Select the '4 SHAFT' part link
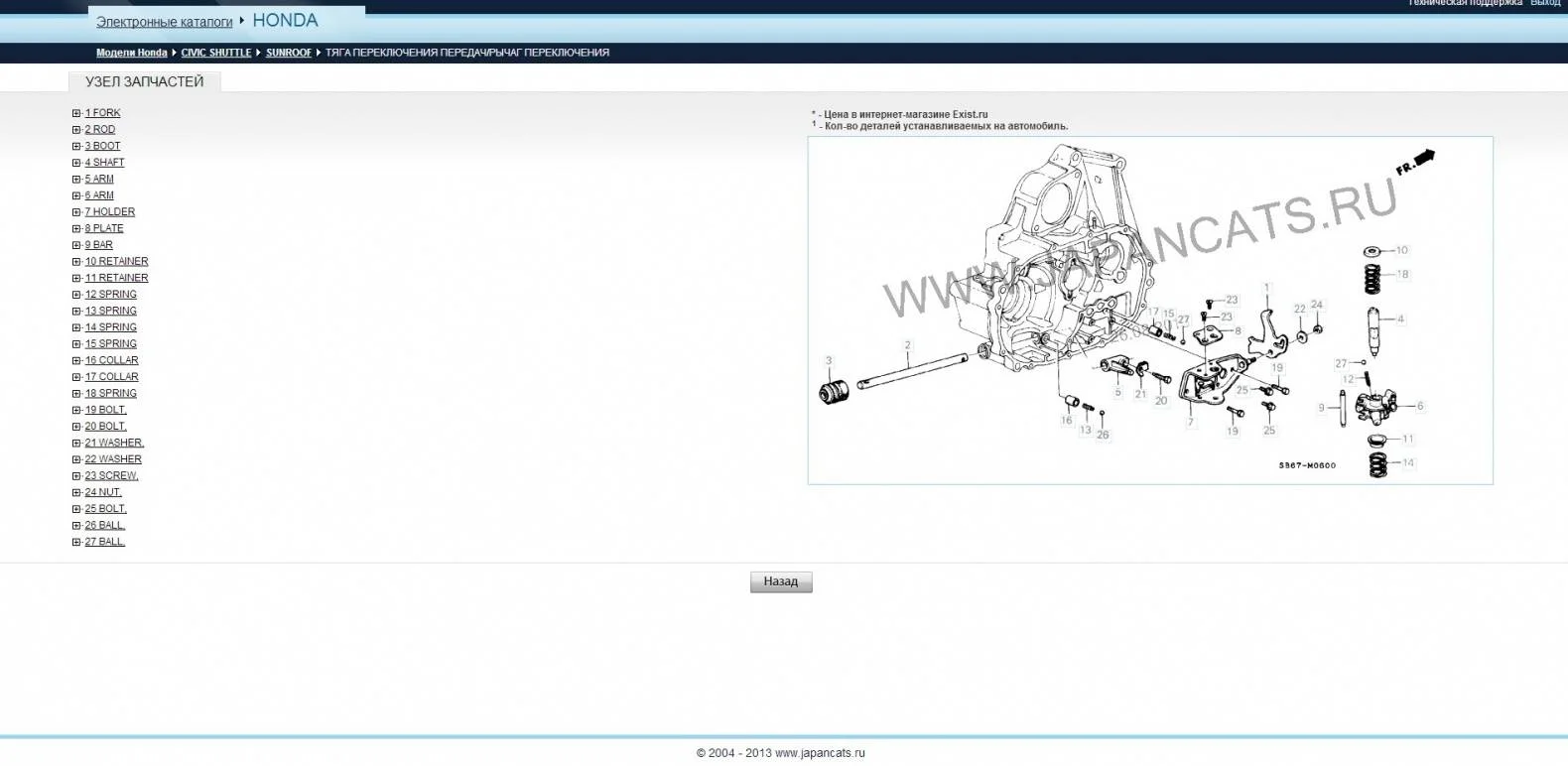Screen dimensions: 1568x766 coord(104,163)
